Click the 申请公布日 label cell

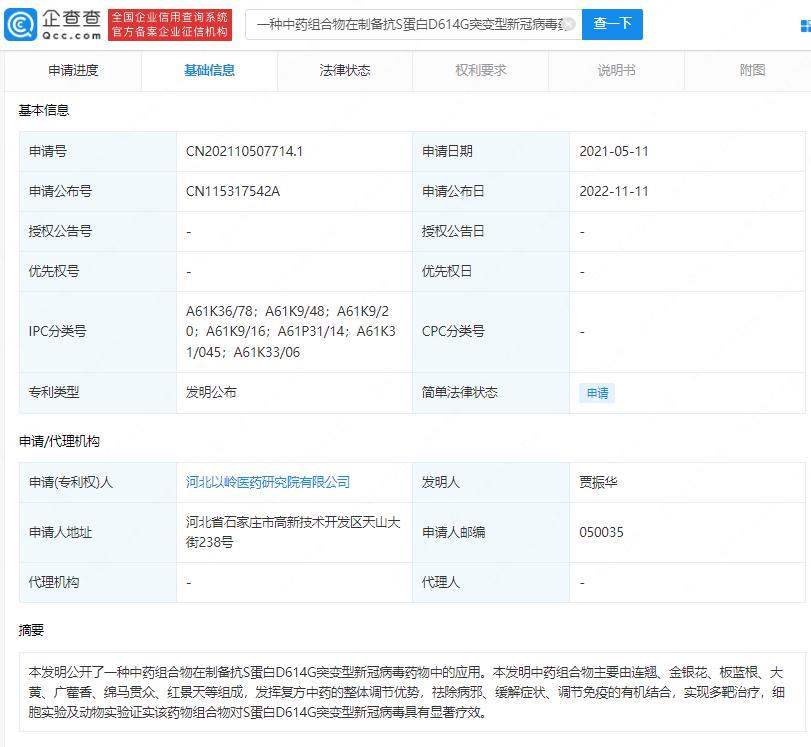point(491,191)
